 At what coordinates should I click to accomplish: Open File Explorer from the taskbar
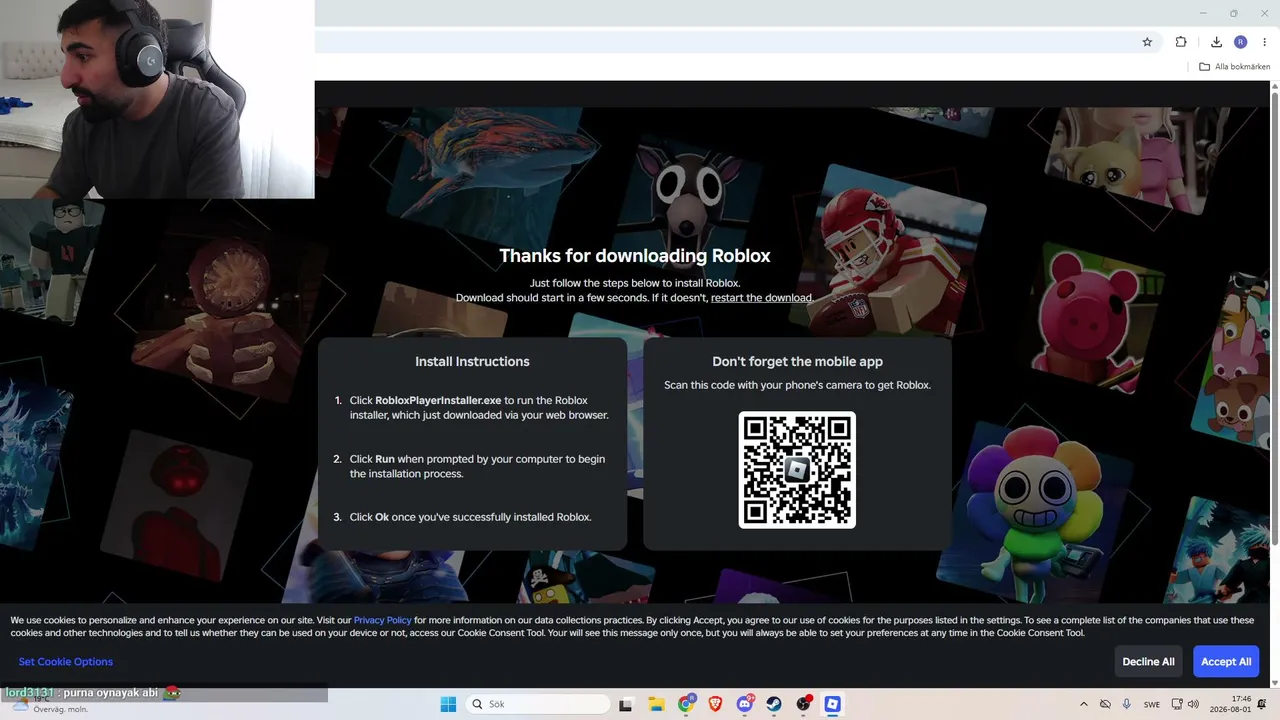[x=656, y=704]
